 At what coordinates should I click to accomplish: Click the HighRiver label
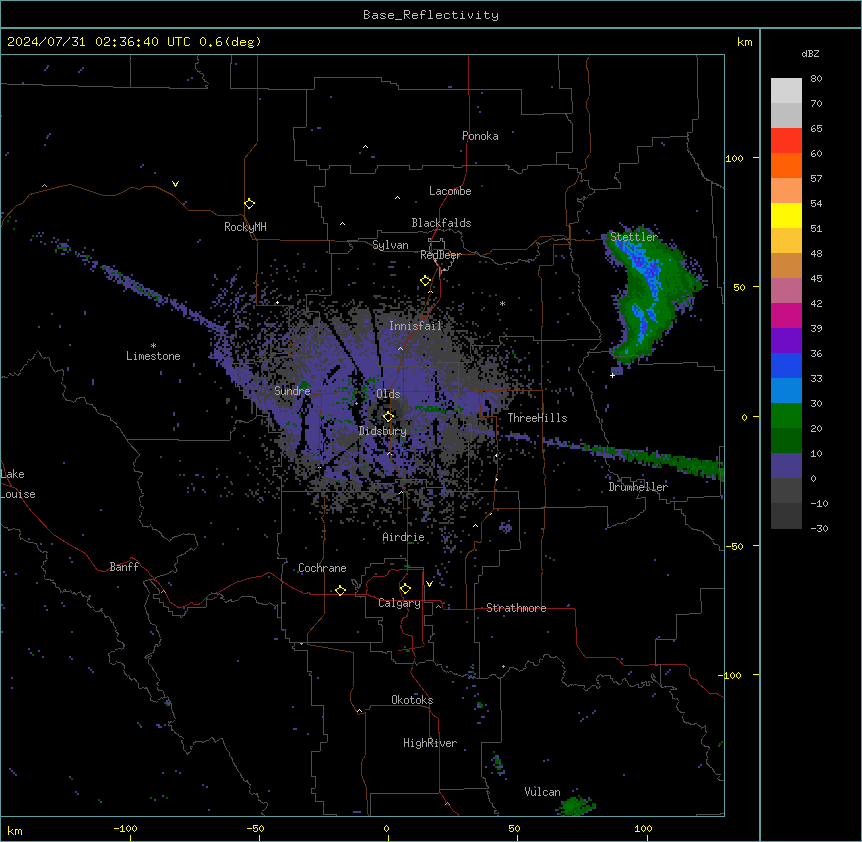pyautogui.click(x=430, y=743)
